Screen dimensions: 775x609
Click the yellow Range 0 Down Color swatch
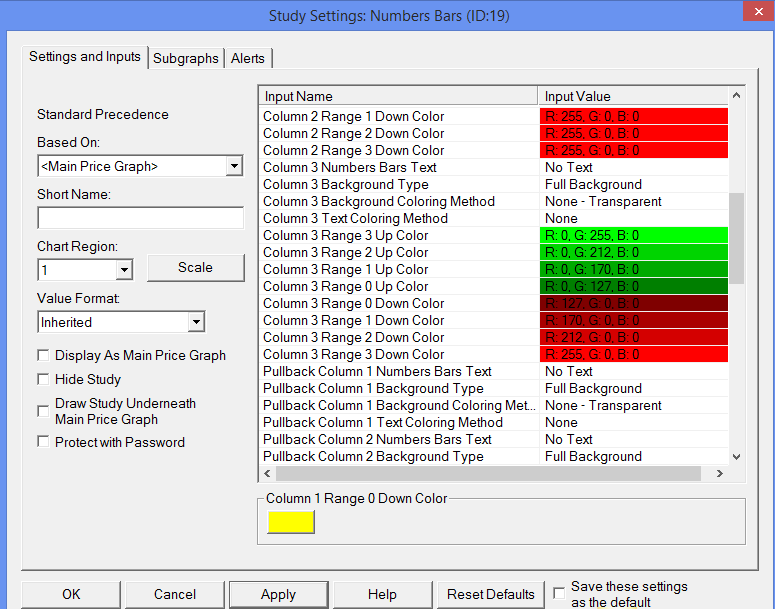(x=291, y=522)
